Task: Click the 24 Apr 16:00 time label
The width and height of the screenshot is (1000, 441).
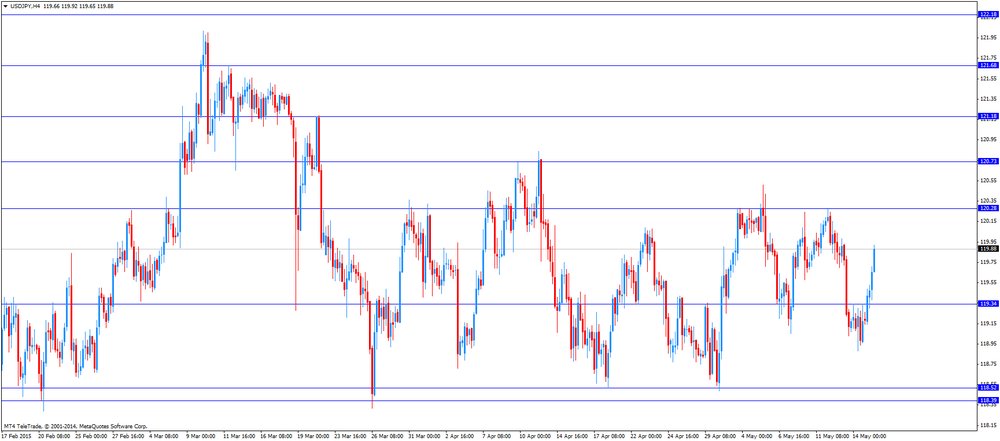Action: (x=684, y=437)
